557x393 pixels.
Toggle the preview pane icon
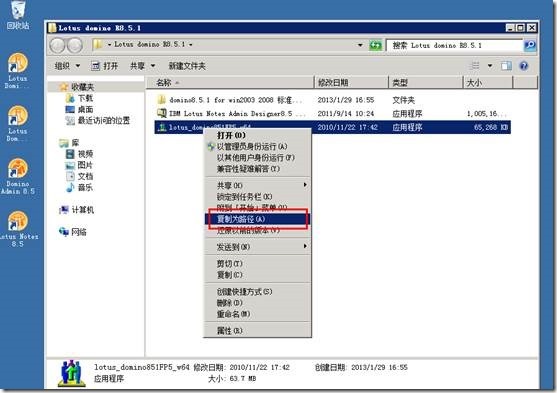point(506,66)
